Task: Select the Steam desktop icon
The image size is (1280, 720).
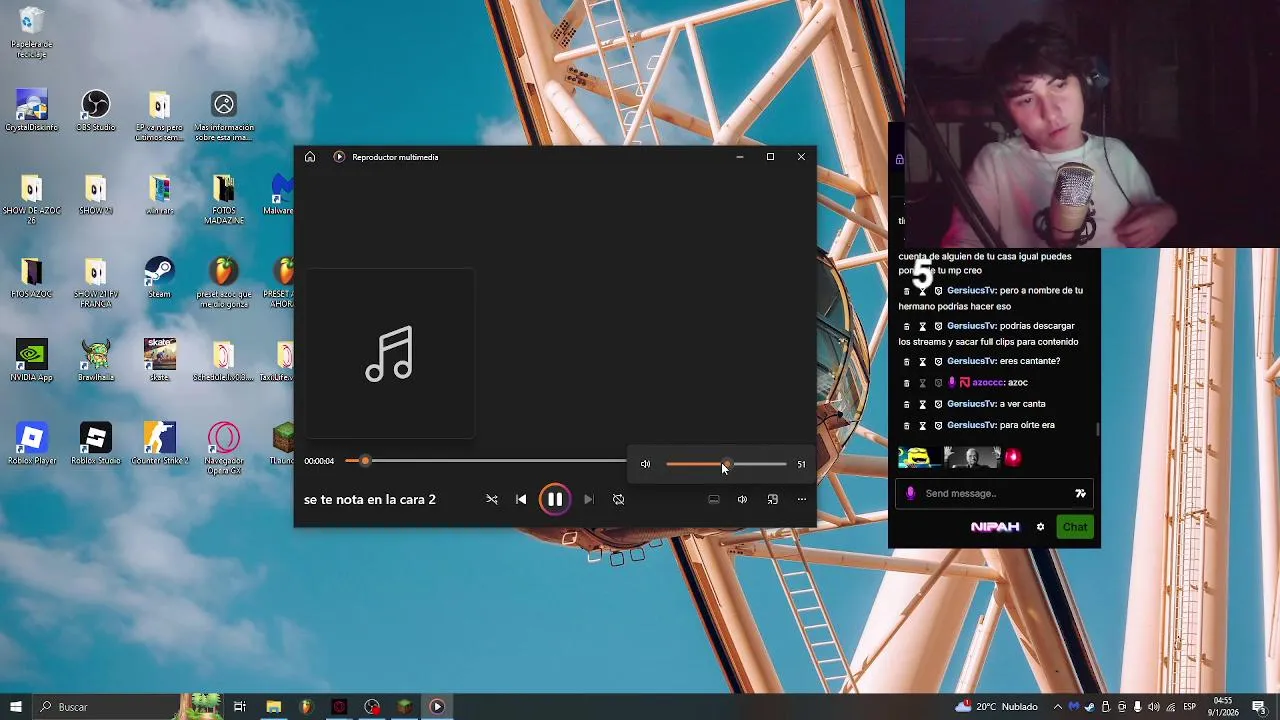Action: click(x=159, y=278)
